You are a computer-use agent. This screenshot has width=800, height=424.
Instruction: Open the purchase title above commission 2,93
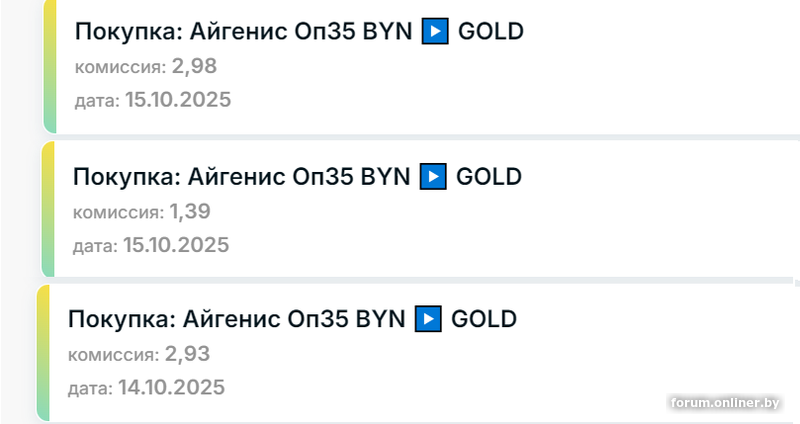tap(237, 320)
